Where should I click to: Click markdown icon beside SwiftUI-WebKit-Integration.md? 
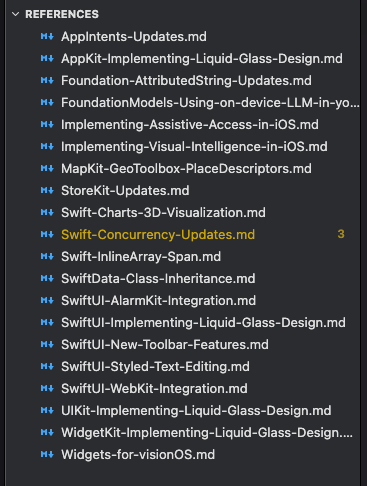coord(47,388)
